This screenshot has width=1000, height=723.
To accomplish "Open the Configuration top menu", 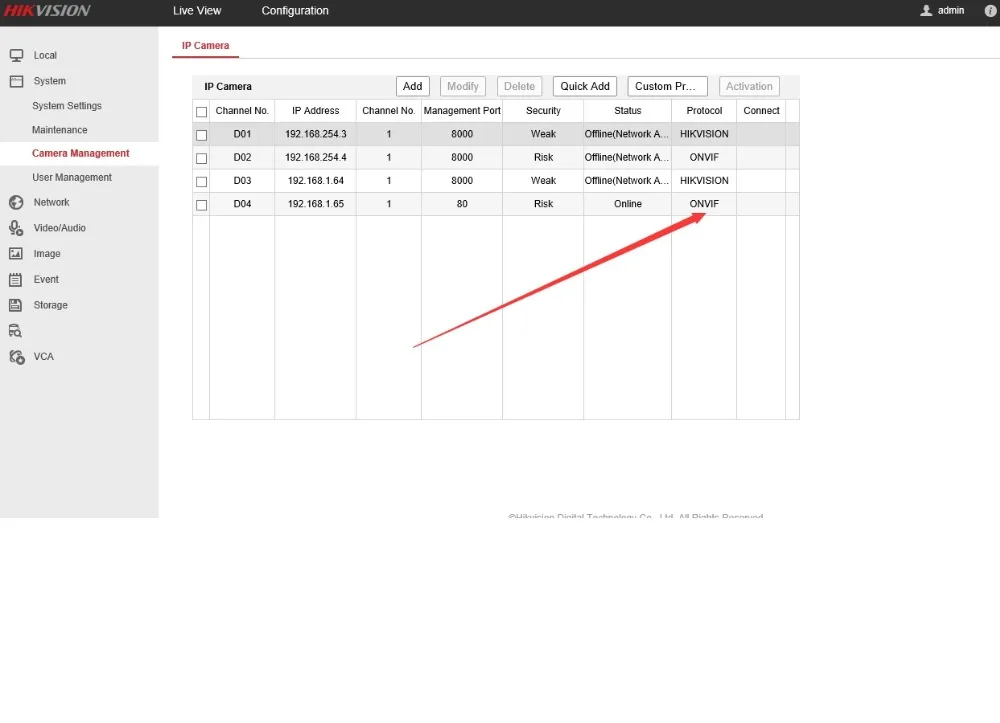I will point(295,11).
